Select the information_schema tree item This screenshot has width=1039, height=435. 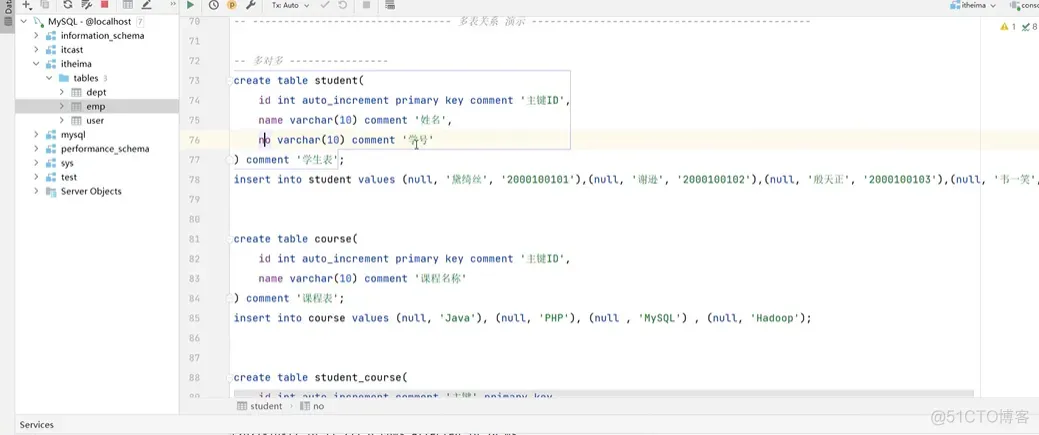[102, 36]
